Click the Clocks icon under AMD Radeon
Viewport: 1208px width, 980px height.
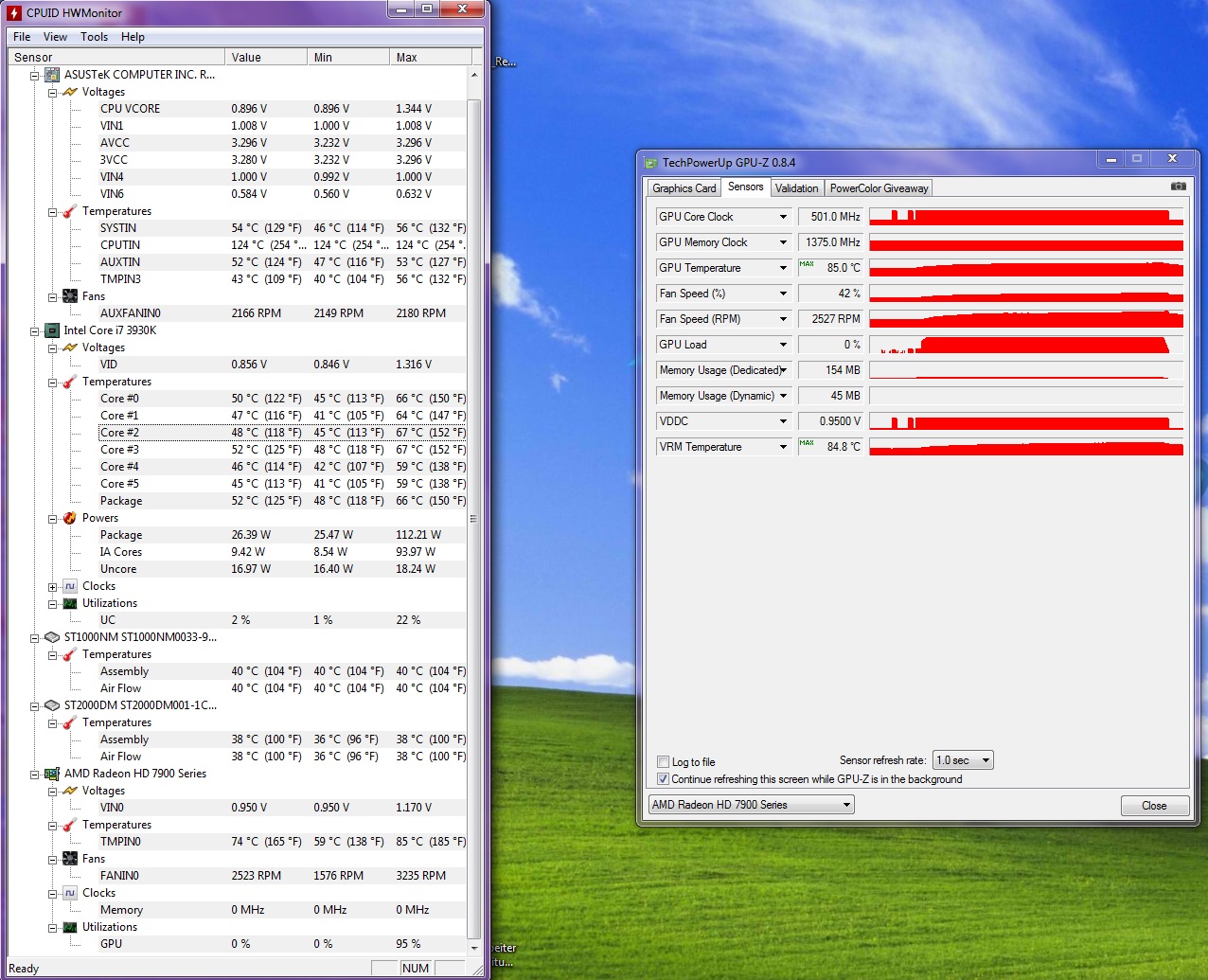click(x=70, y=893)
